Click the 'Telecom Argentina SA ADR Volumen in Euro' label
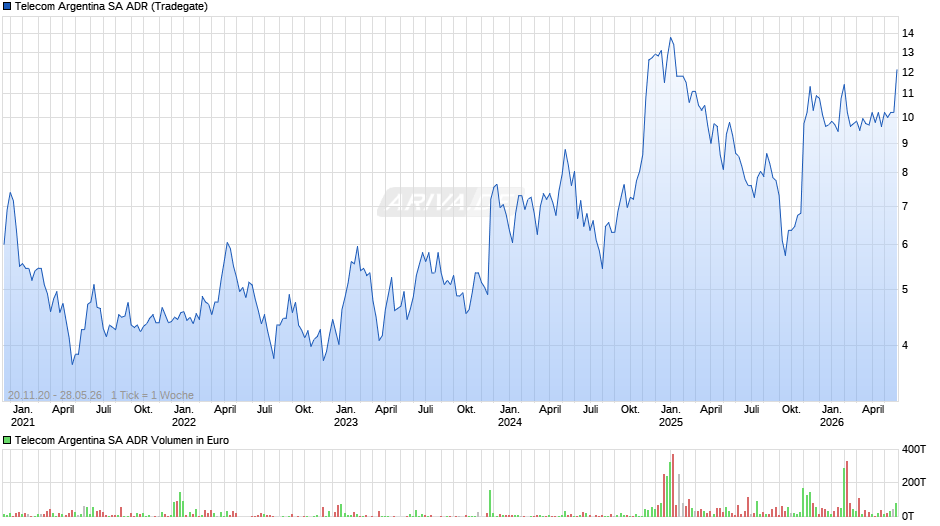Screen dimensions: 940x526 point(122,440)
